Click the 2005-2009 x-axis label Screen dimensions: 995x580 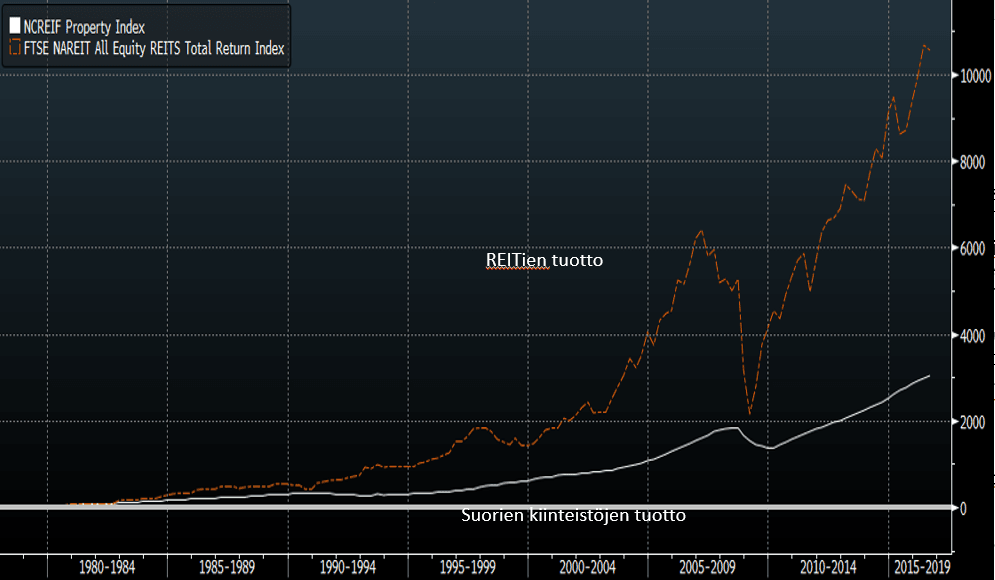pyautogui.click(x=708, y=567)
